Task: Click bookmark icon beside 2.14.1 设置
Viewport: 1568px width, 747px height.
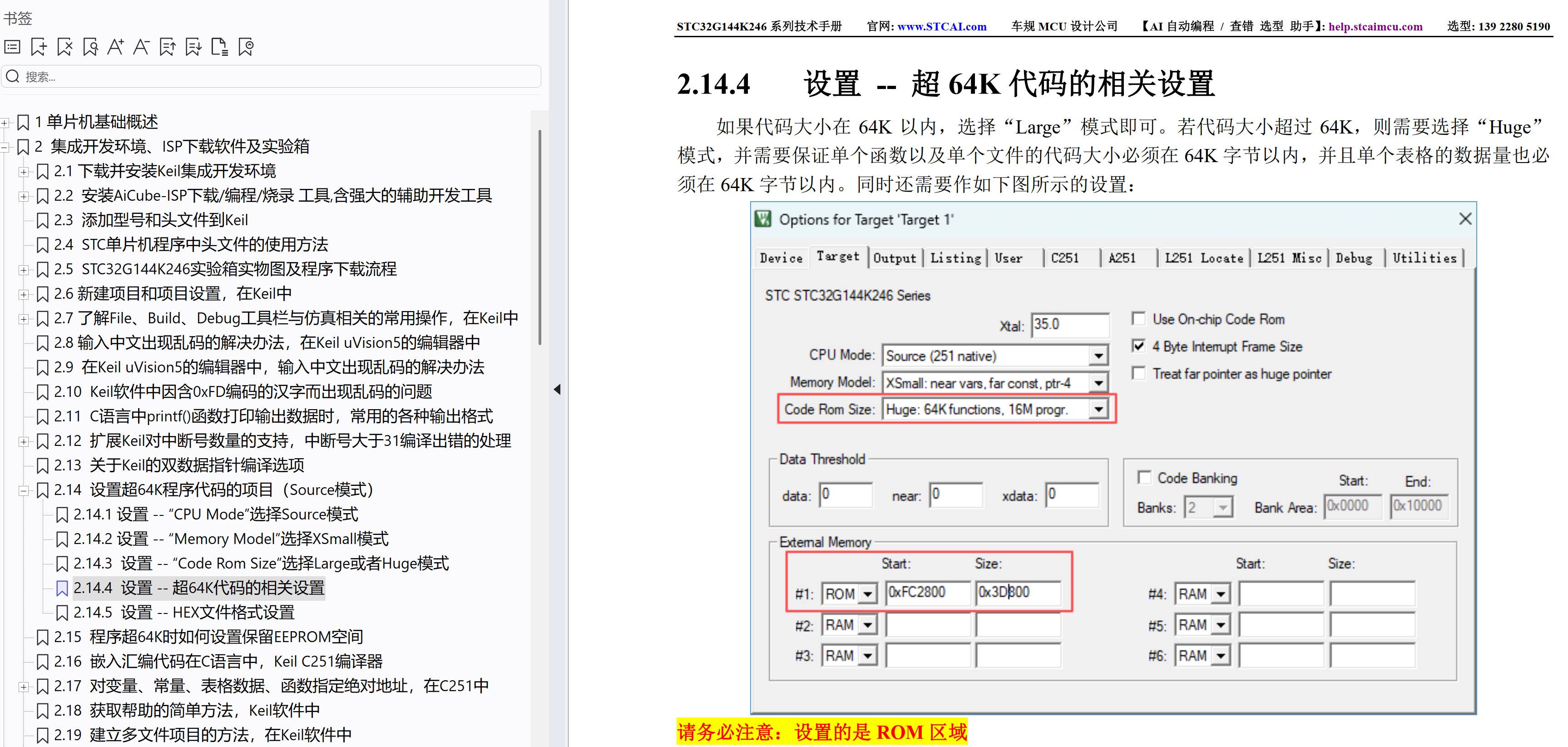Action: 62,515
